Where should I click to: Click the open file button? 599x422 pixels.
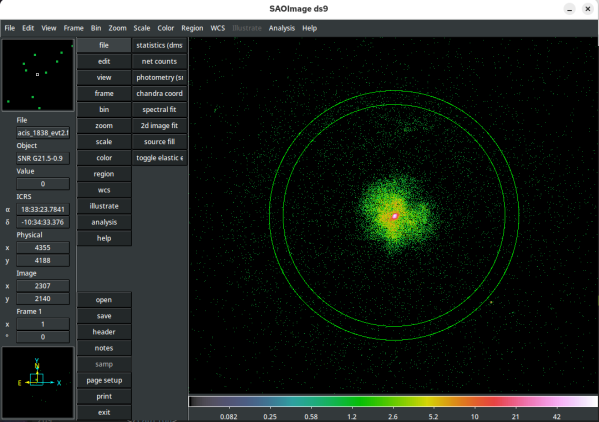(104, 300)
